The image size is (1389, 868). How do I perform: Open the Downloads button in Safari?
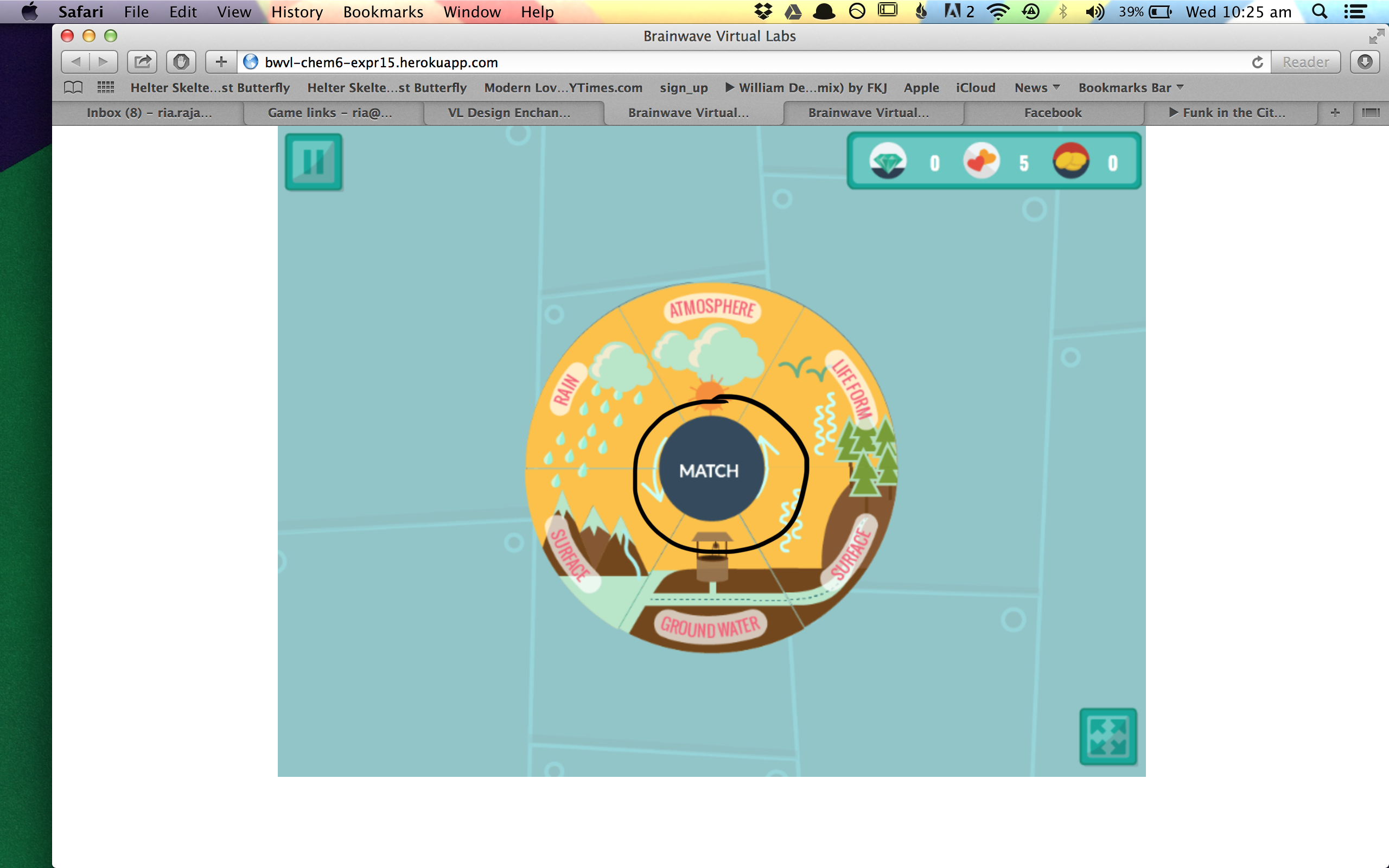click(x=1365, y=62)
